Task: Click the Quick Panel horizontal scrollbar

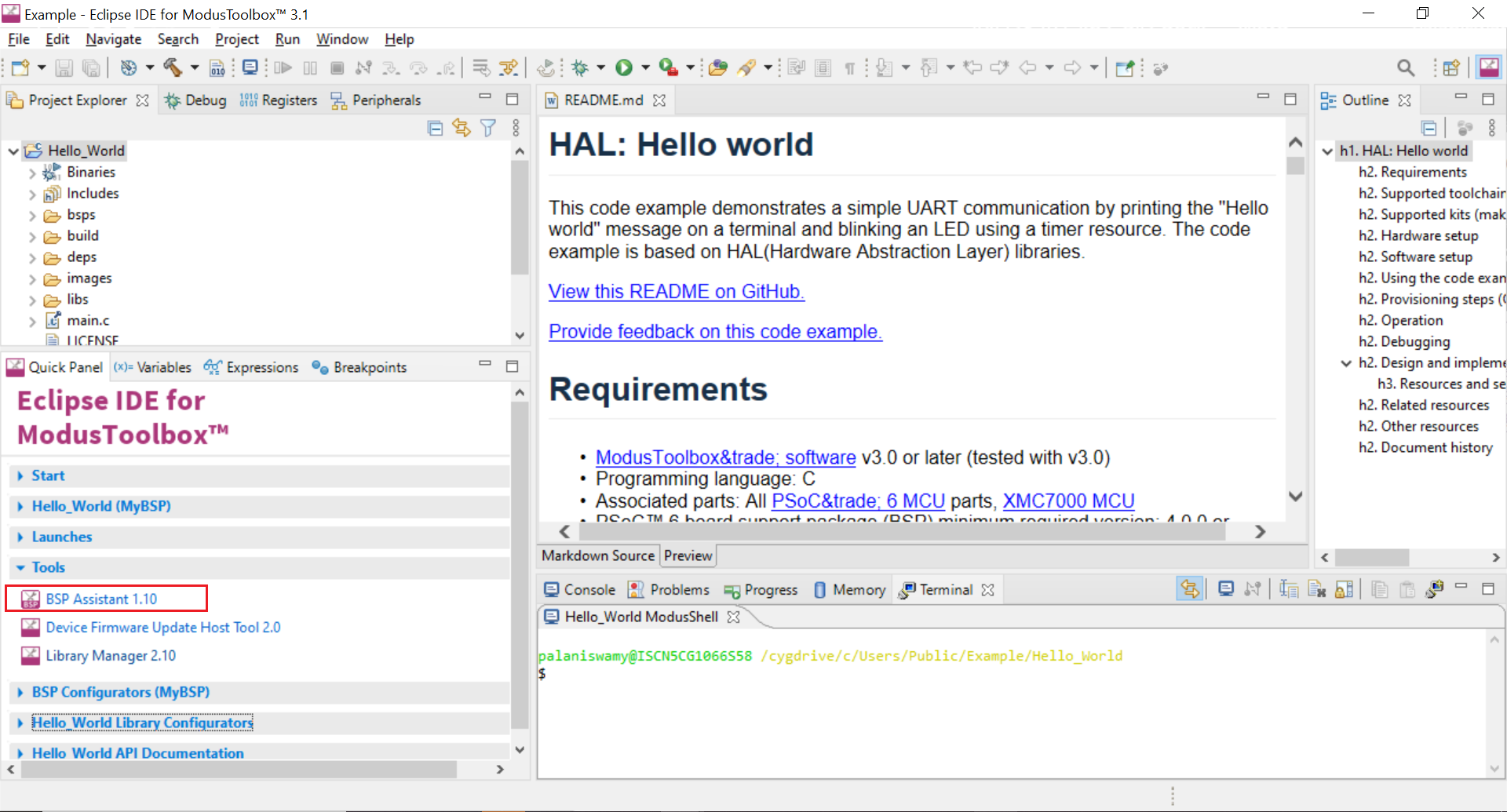Action: tap(239, 770)
